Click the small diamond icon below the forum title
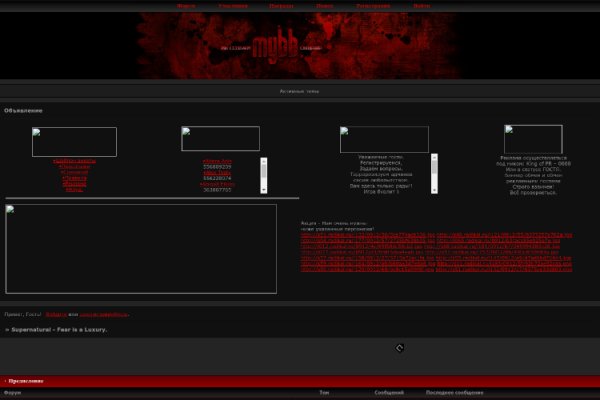The height and width of the screenshot is (400, 600). pyautogui.click(x=399, y=348)
